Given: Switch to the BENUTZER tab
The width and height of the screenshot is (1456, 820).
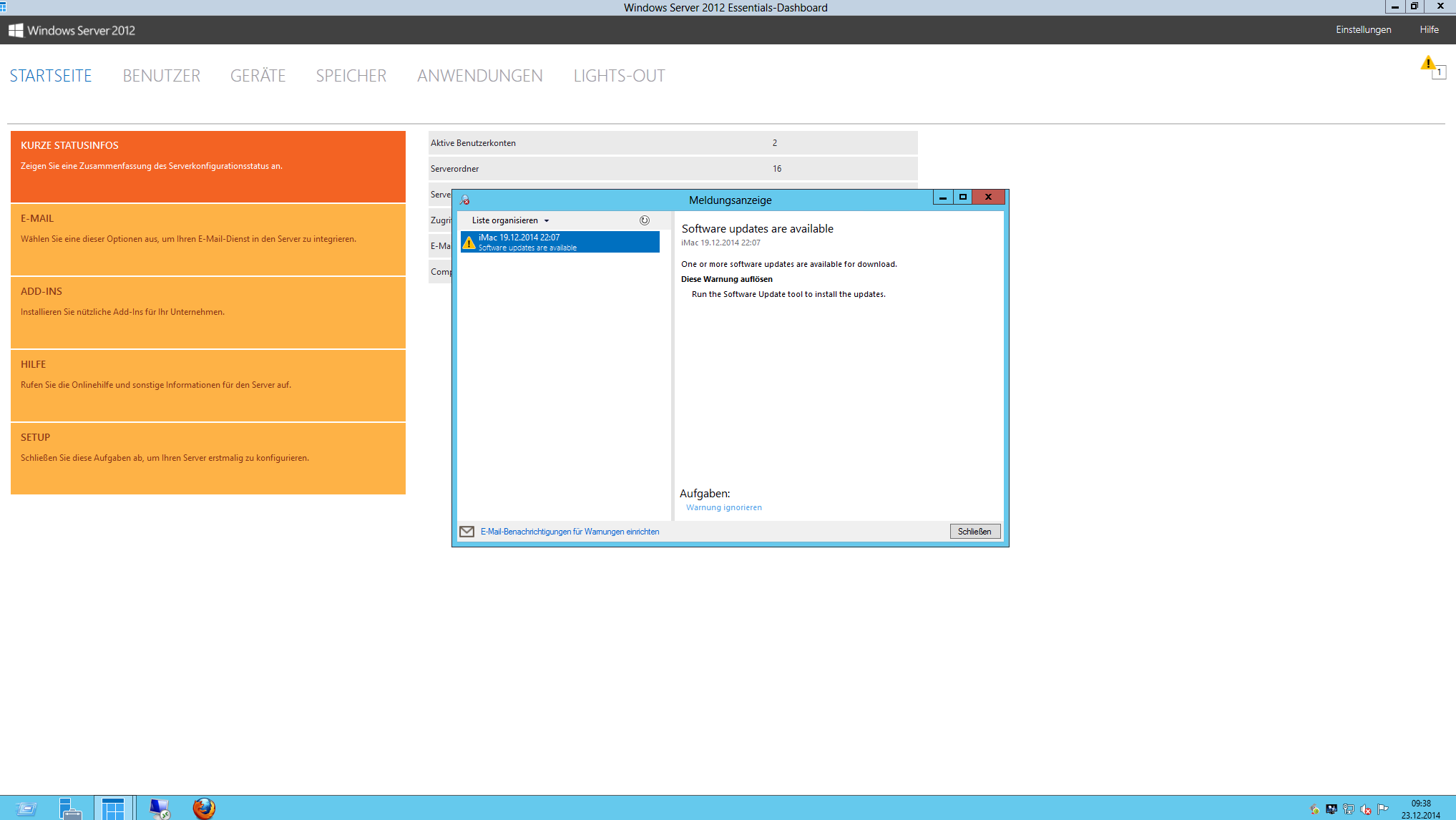Looking at the screenshot, I should 162,76.
